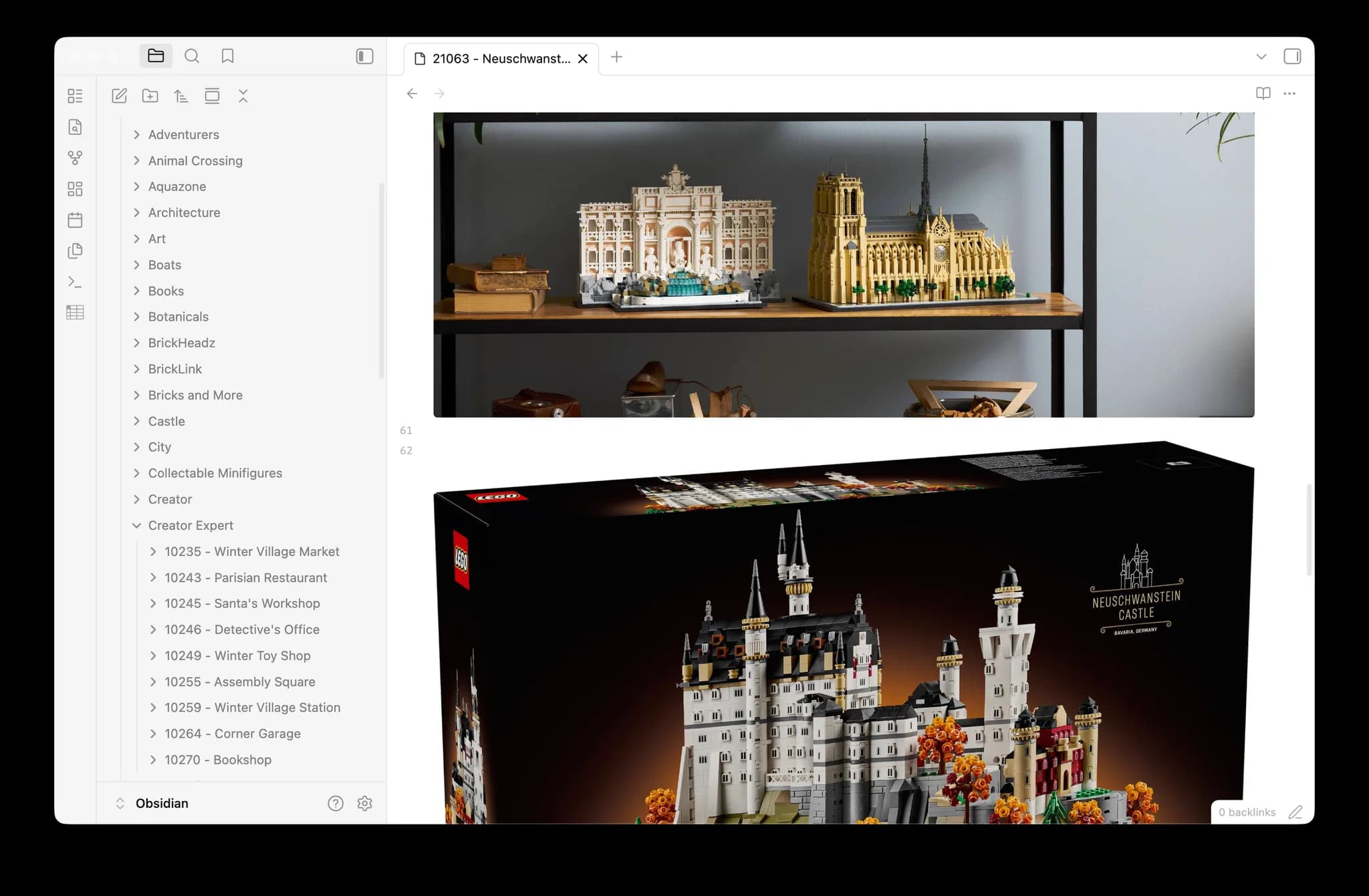The height and width of the screenshot is (896, 1369).
Task: Select the 21063 - Neuschwanst... tab
Action: [501, 59]
